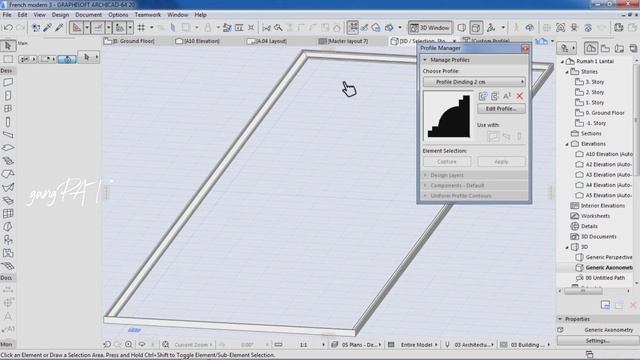
Task: Click the Capture button
Action: tap(447, 162)
